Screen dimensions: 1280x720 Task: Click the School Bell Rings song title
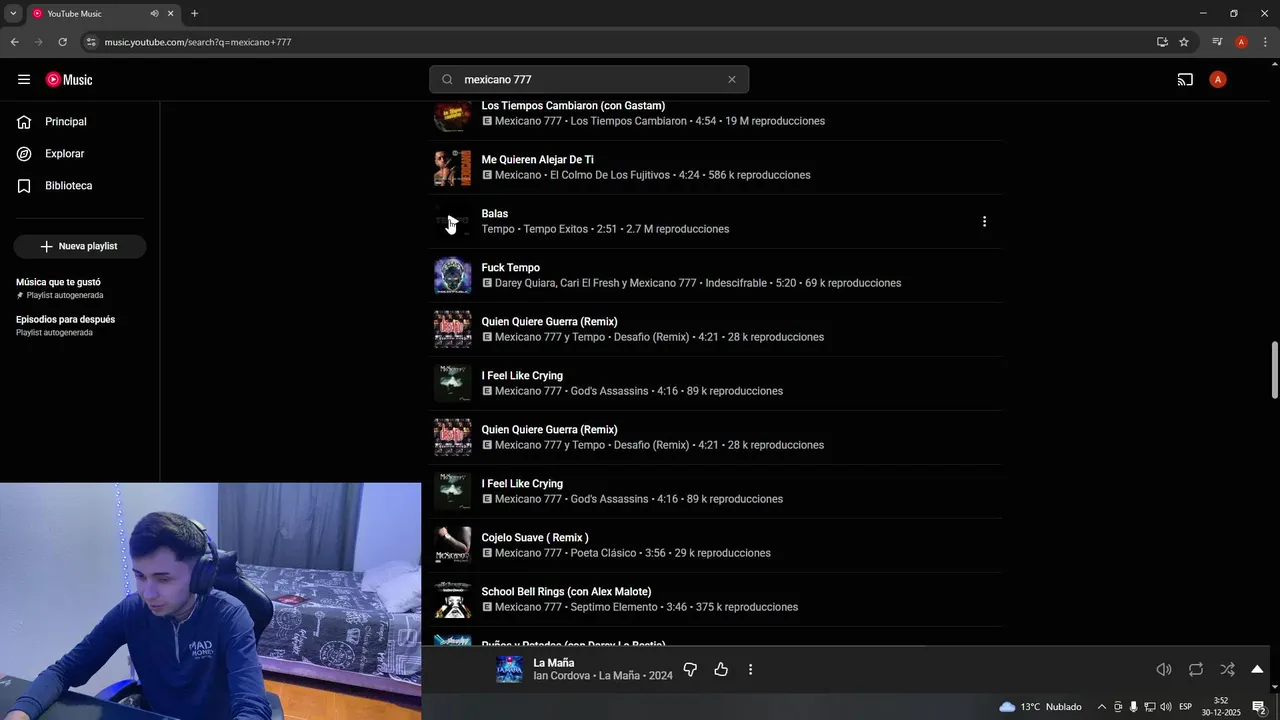click(x=566, y=592)
